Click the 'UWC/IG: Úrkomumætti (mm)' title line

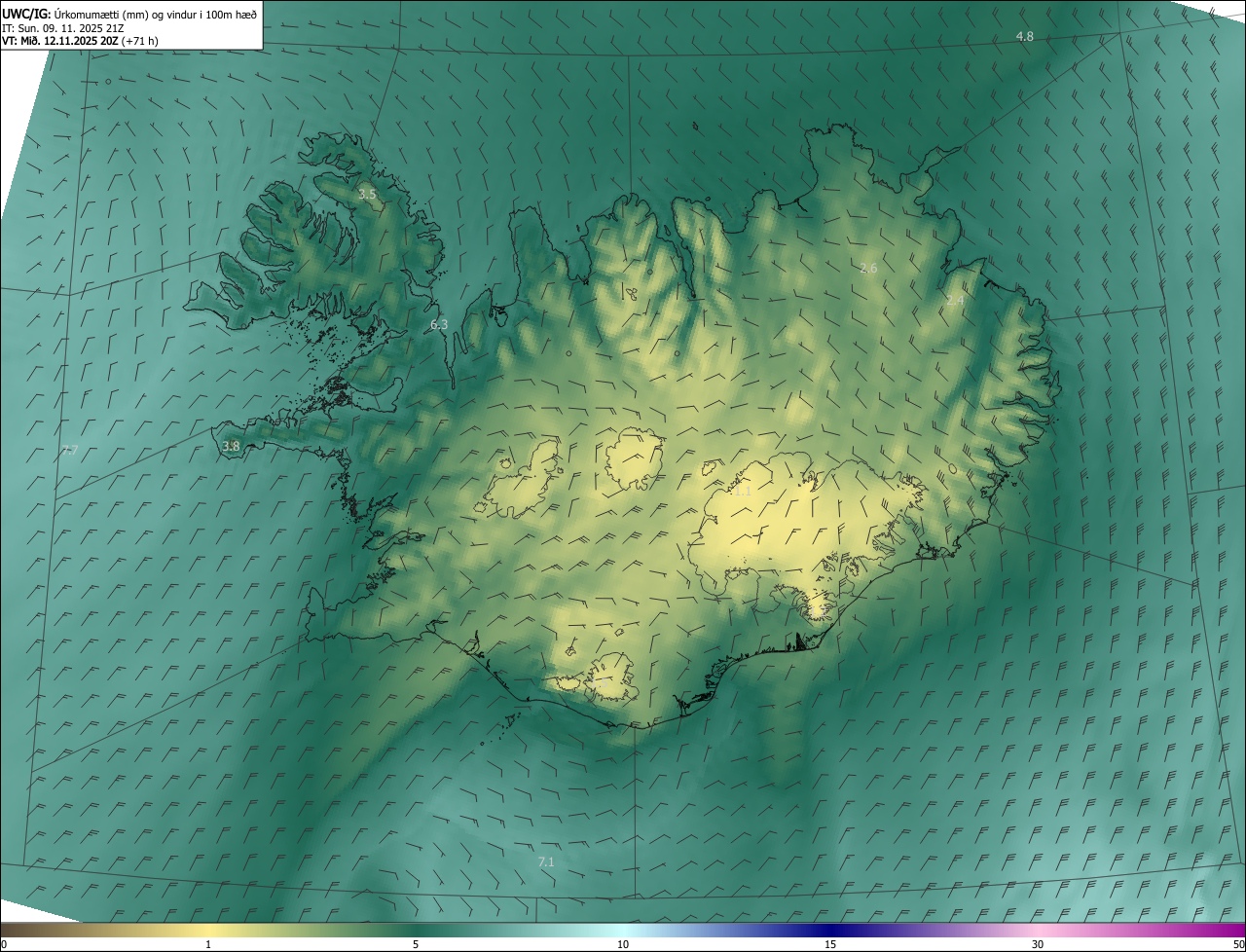pyautogui.click(x=129, y=14)
